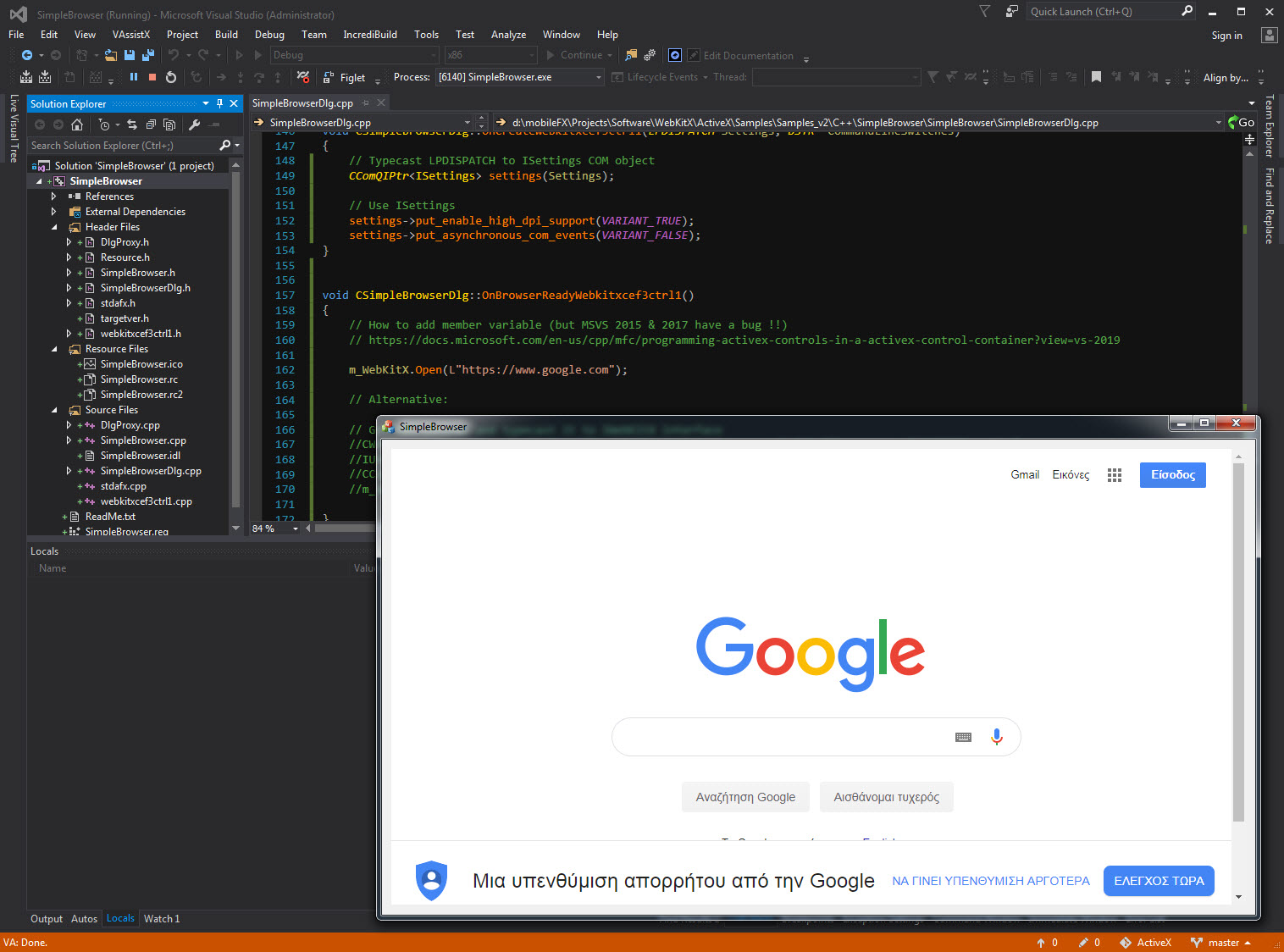
Task: Click the ΕΛΕΓΧΟΣ ΤΩΡΑ button
Action: [x=1159, y=881]
